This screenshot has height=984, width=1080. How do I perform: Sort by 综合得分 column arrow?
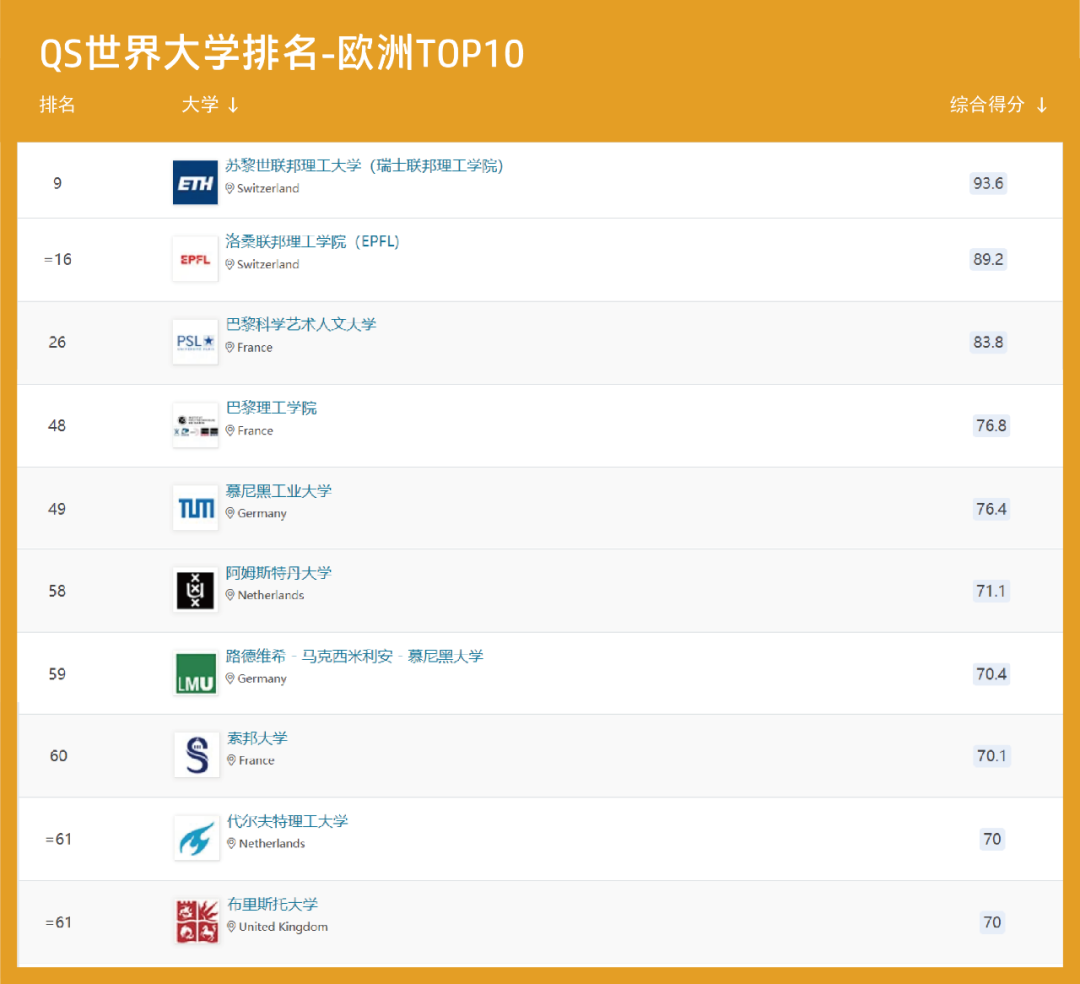pos(1042,105)
